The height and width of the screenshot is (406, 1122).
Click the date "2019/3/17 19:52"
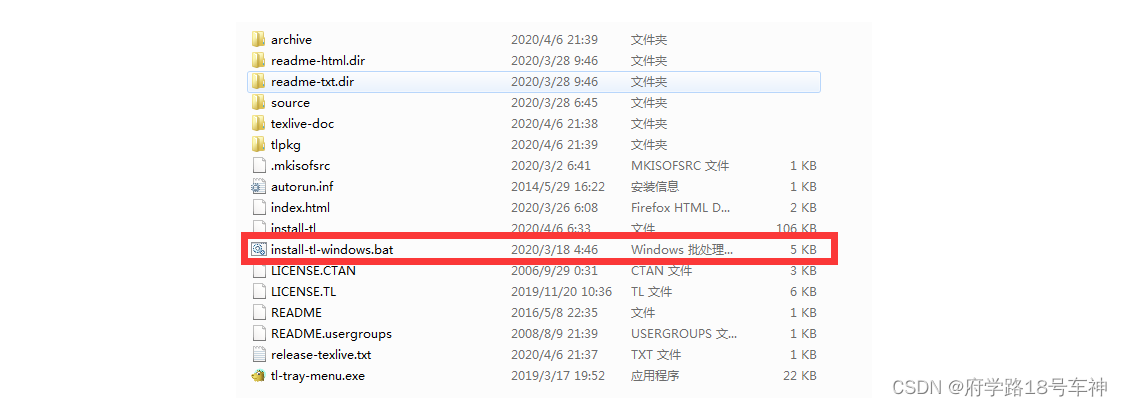[558, 375]
